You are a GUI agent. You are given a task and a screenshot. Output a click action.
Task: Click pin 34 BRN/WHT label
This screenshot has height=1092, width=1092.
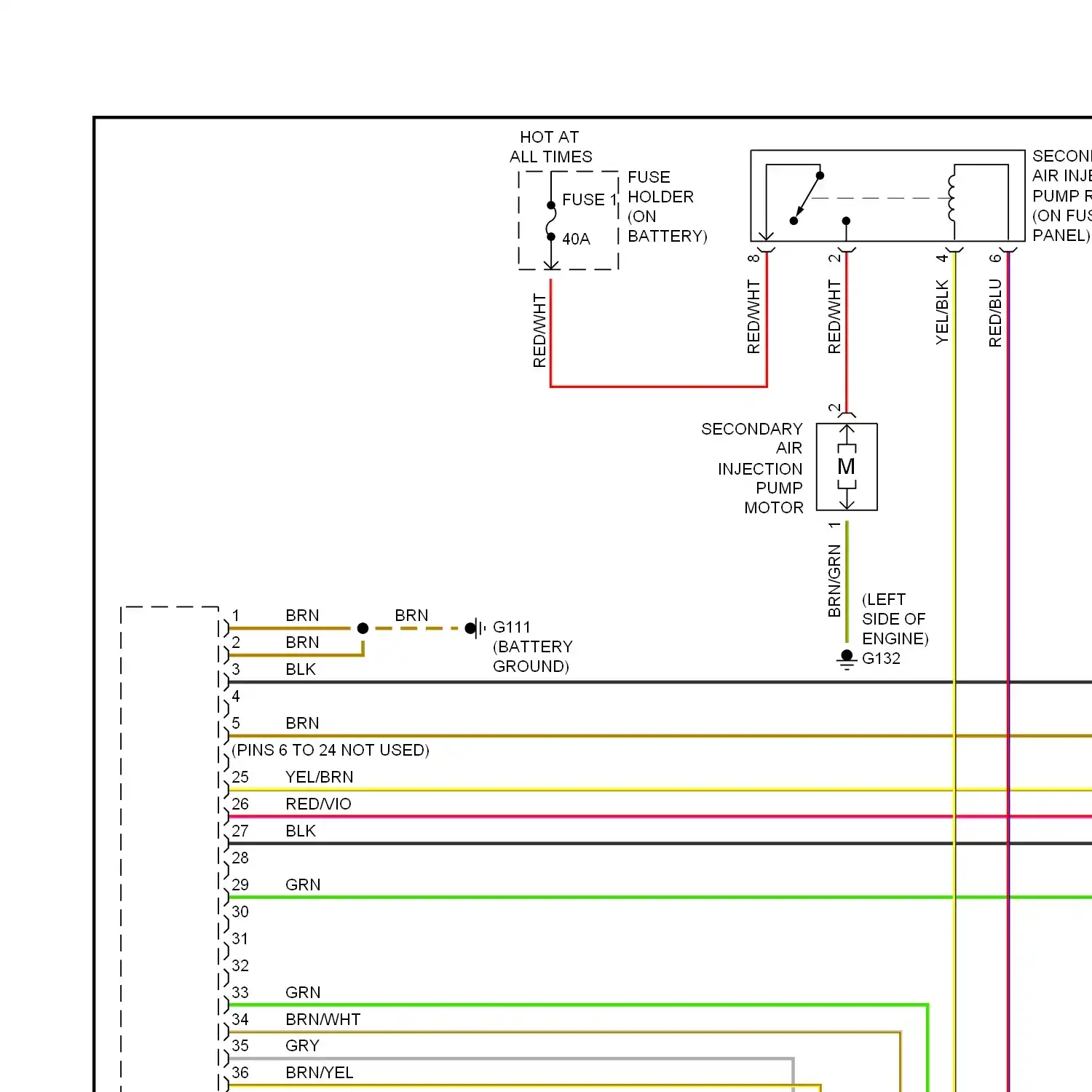pyautogui.click(x=323, y=1019)
